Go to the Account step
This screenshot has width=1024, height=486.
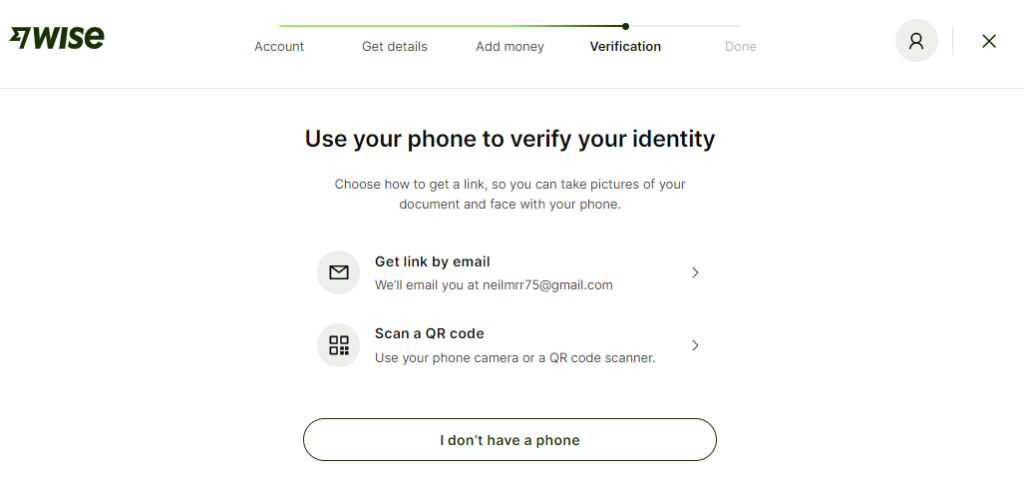[279, 46]
